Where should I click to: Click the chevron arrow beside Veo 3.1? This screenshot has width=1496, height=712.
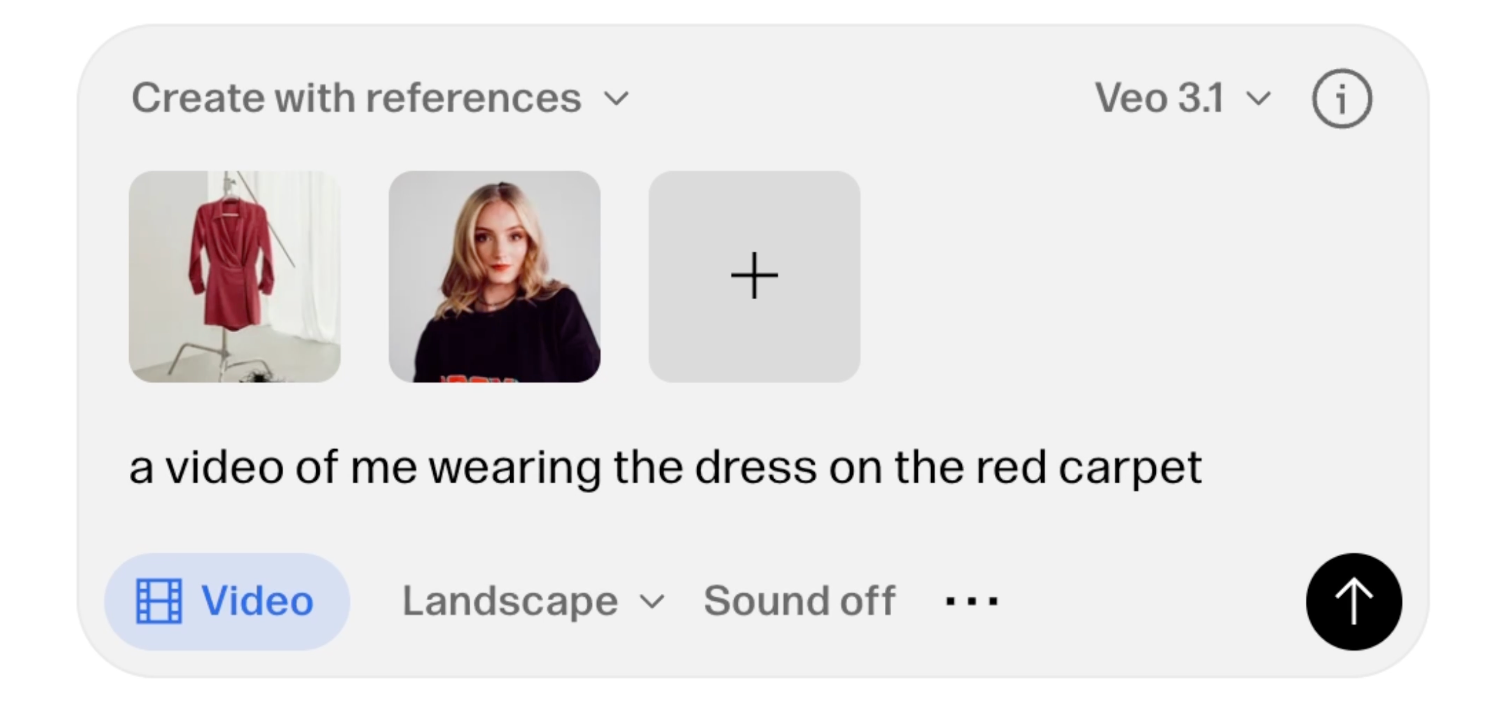[1258, 99]
